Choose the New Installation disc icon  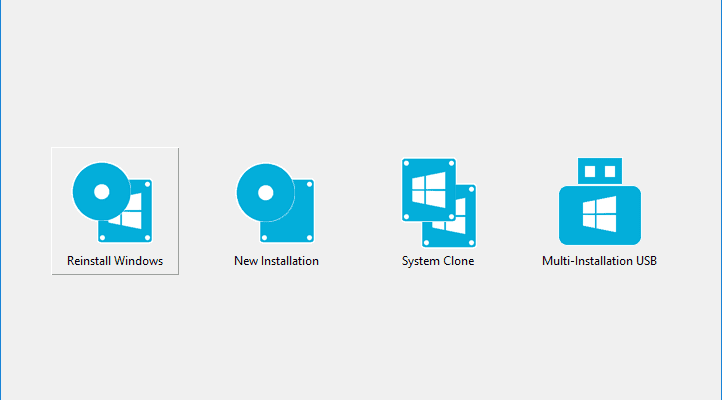275,203
